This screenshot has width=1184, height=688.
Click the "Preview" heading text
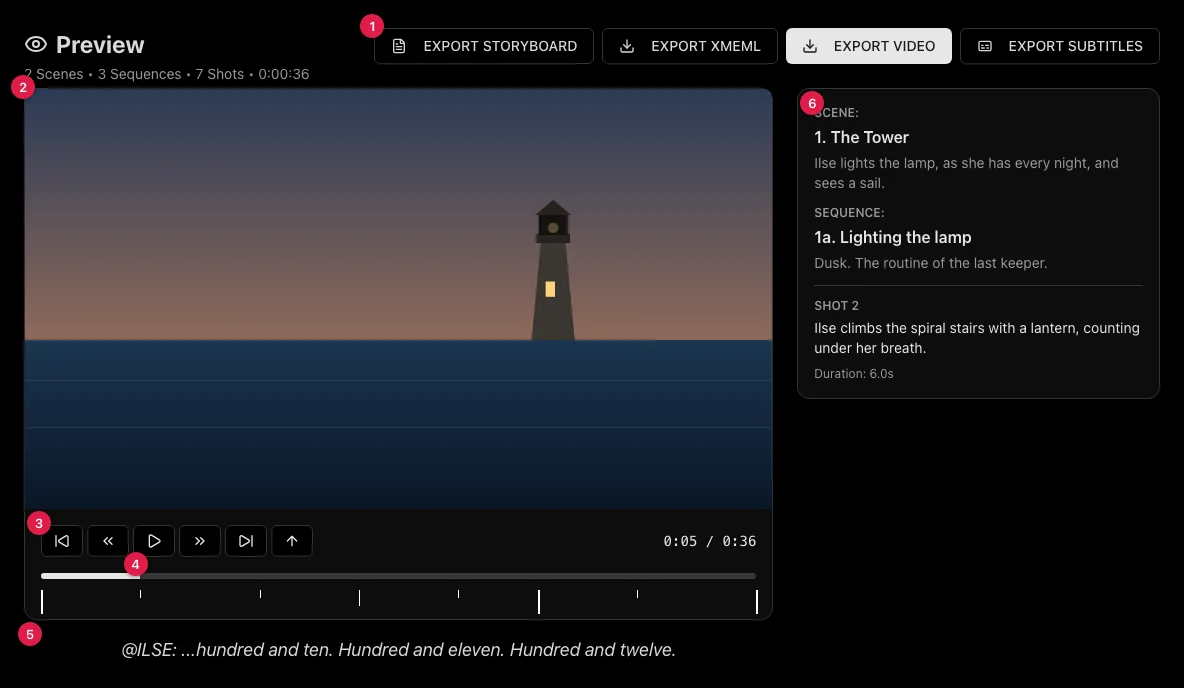100,45
